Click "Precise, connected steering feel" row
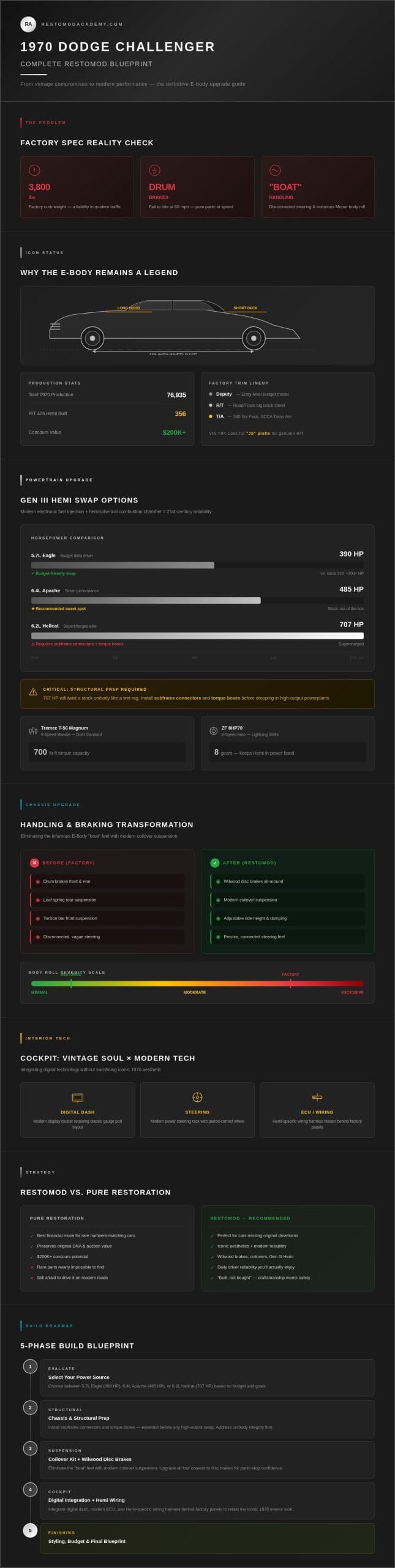Screen dimensions: 395x1568 pos(288,937)
